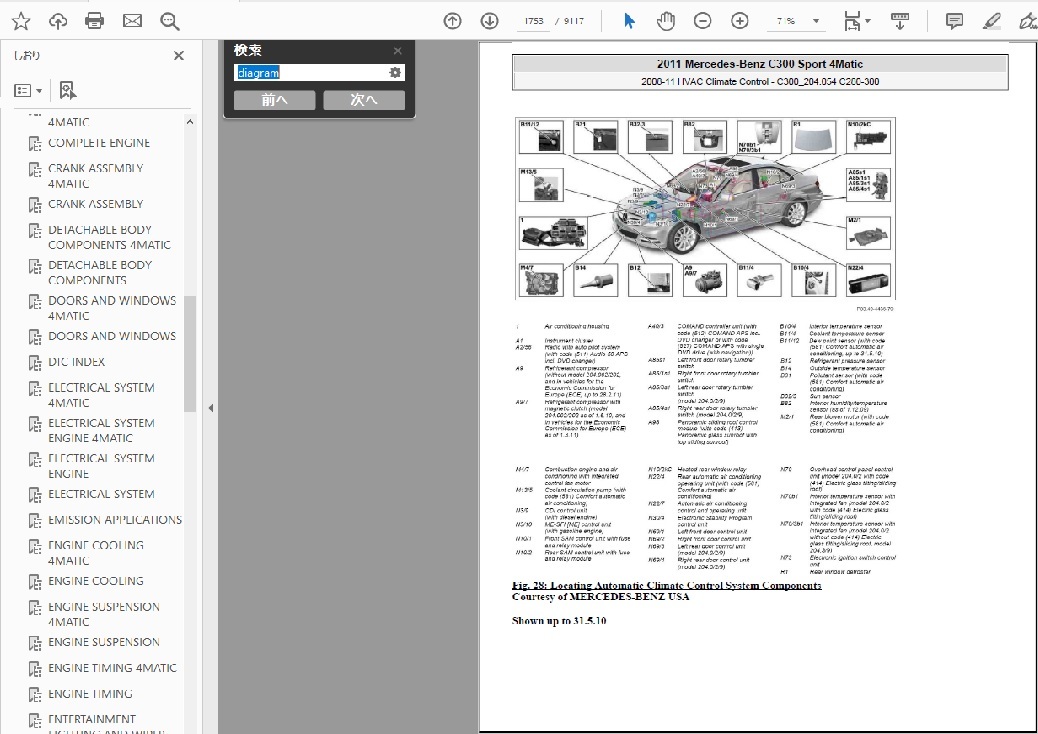Click the scrolling mode icon beside comment tool
The image size is (1038, 734).
pyautogui.click(x=900, y=21)
